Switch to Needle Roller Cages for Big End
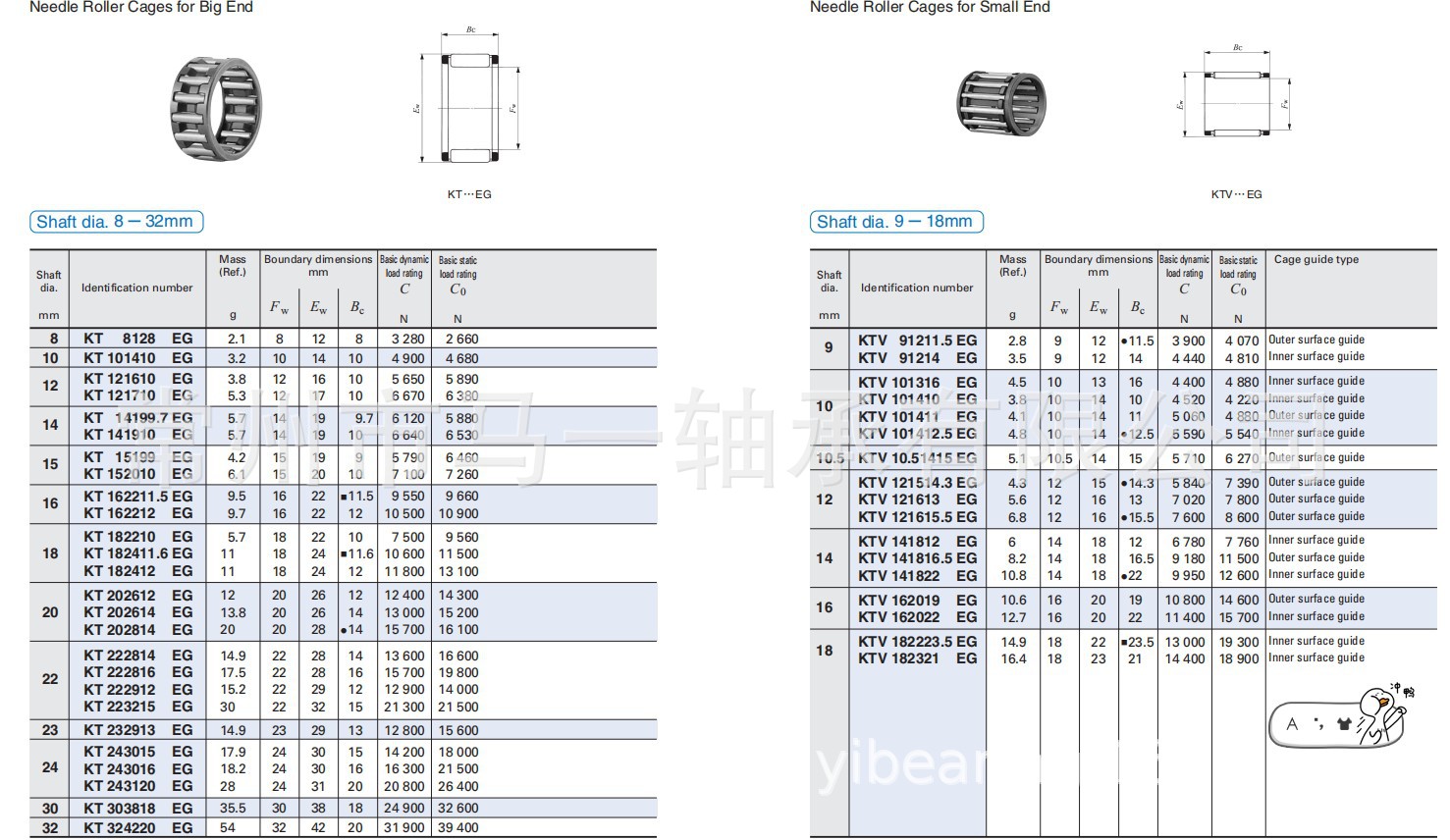 (x=139, y=8)
